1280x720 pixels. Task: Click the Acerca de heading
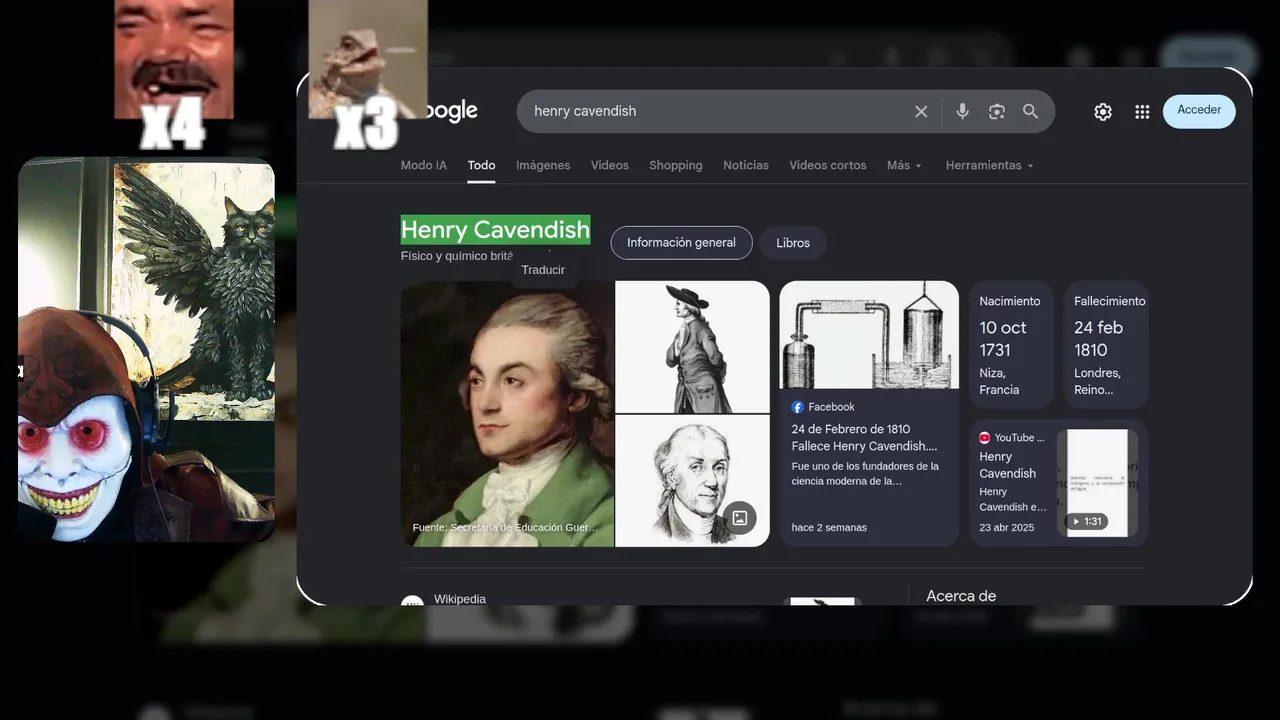pyautogui.click(x=961, y=595)
